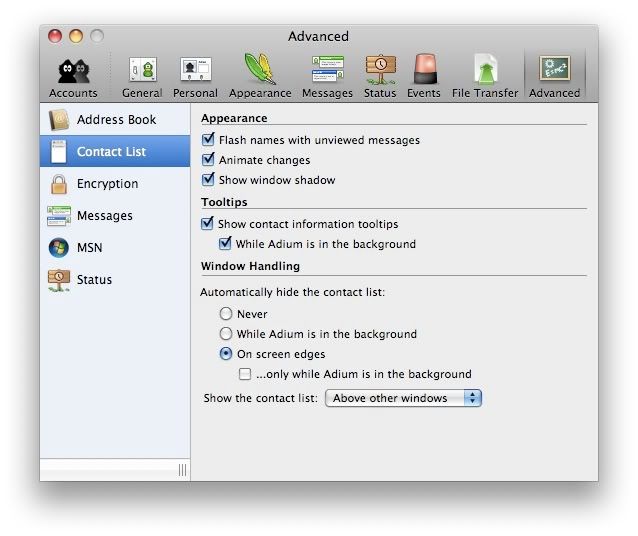Enable '...only while Adium is in the background'
Image resolution: width=638 pixels, height=536 pixels.
[x=245, y=374]
